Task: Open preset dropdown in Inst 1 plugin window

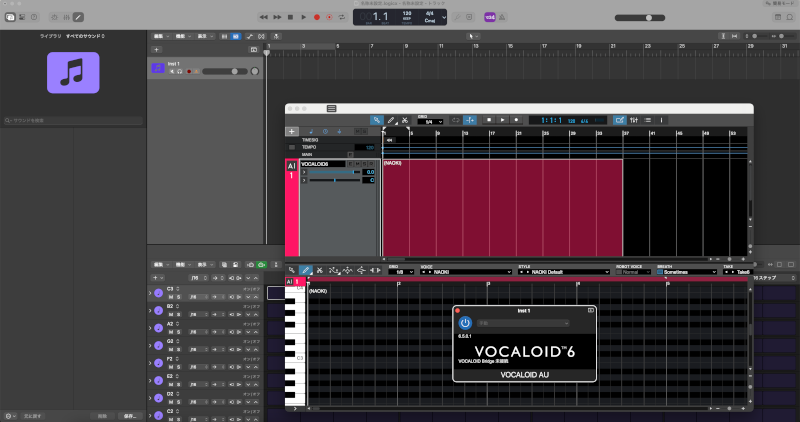Action: click(x=523, y=323)
